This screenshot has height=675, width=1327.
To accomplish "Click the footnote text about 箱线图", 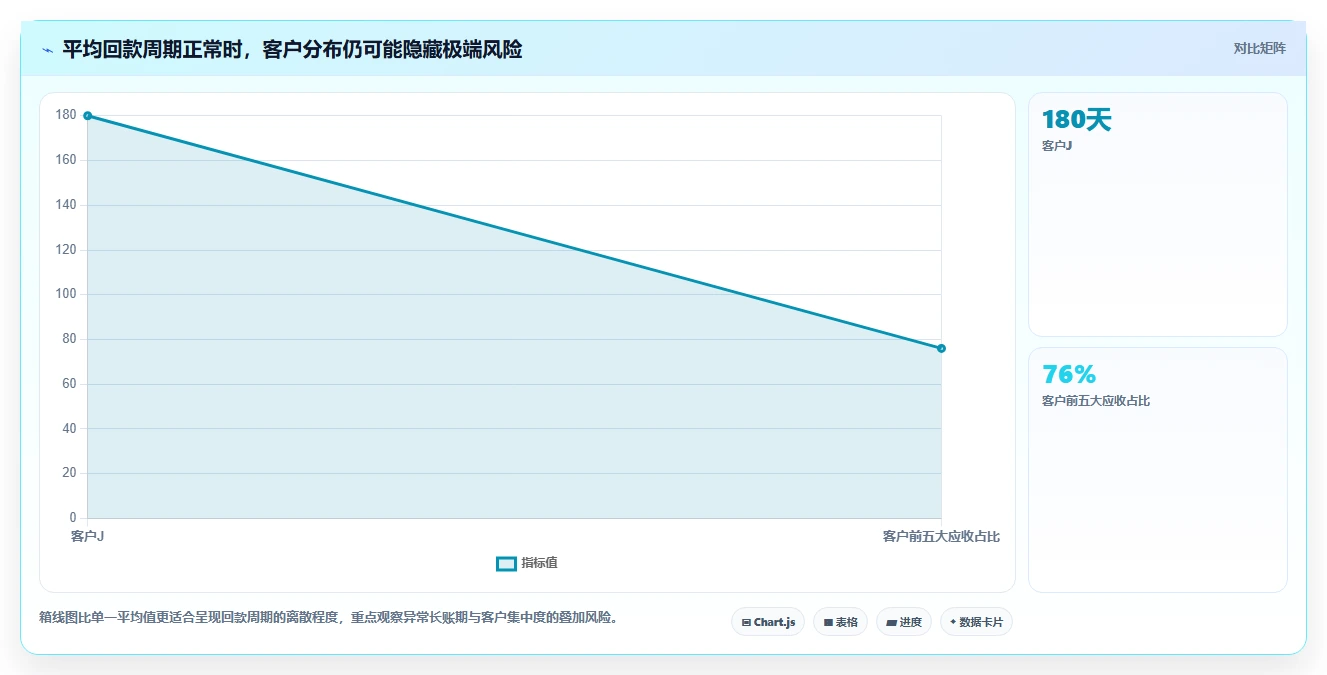I will pos(331,618).
